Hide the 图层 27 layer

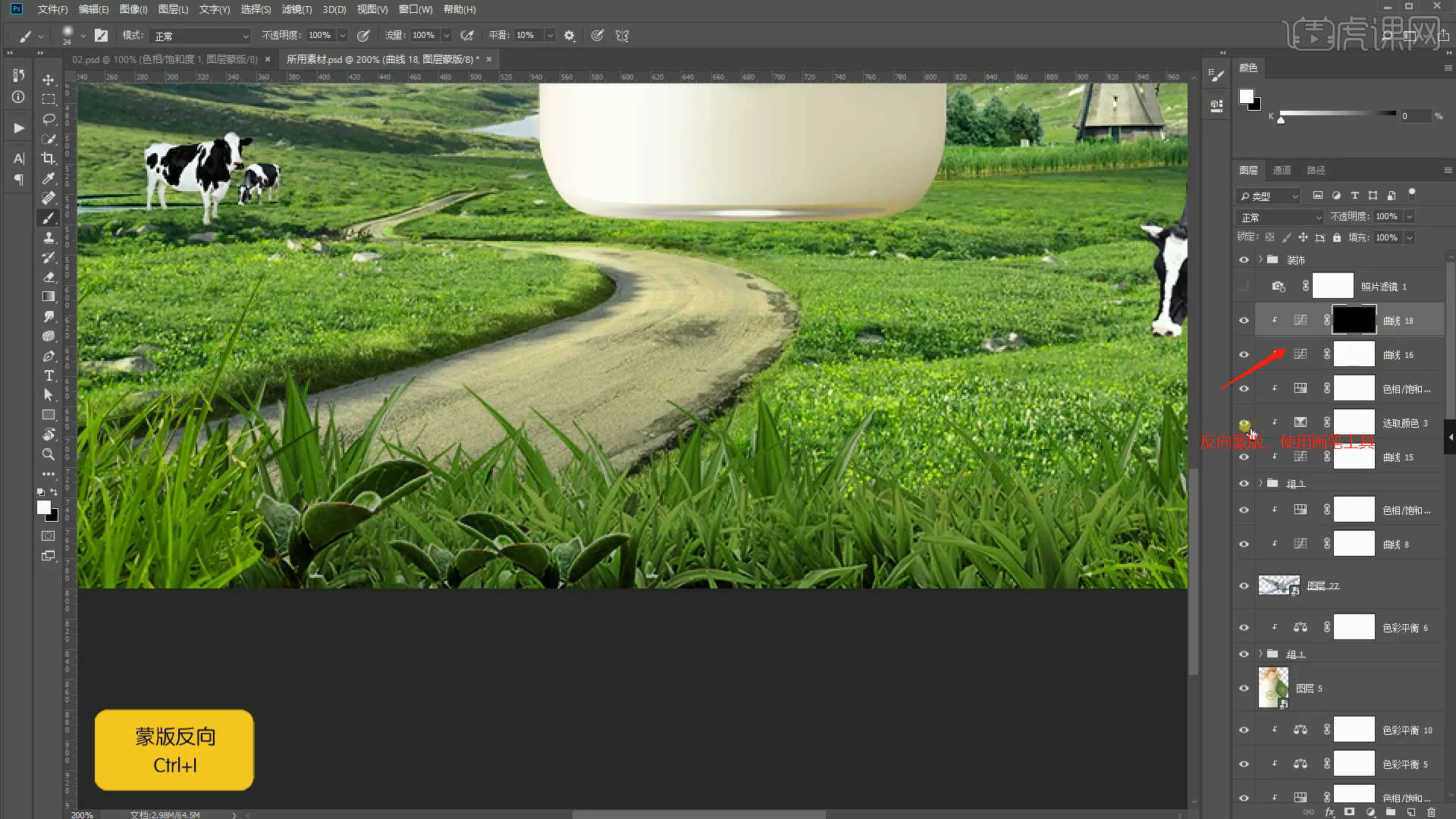1244,585
